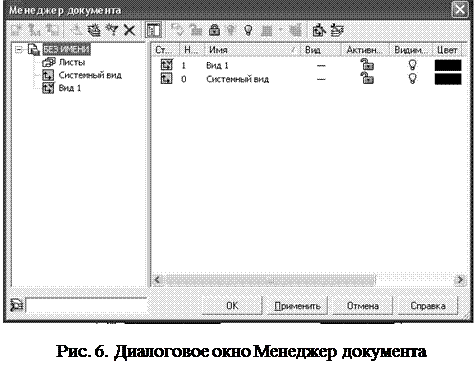Open help with the Справка button

tap(428, 306)
